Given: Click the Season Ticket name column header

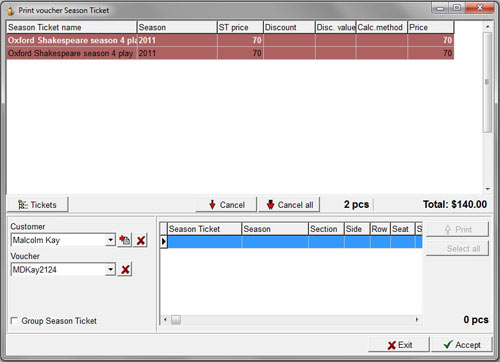Looking at the screenshot, I should coord(71,27).
